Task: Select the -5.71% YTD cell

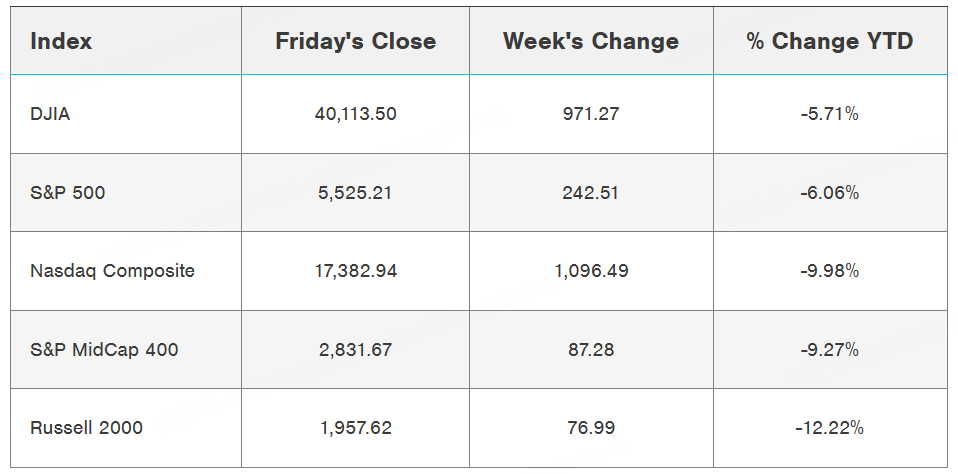Action: point(829,114)
